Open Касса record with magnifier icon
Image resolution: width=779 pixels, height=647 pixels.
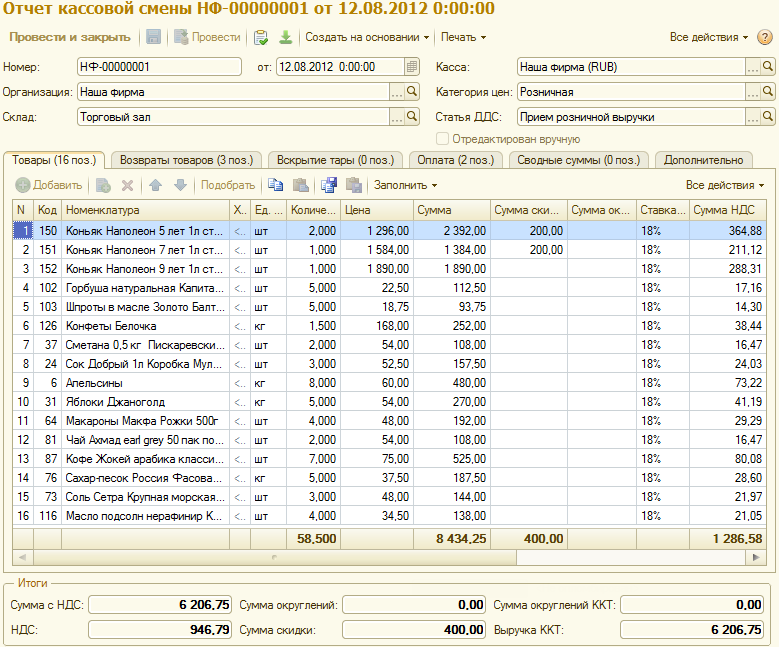coord(768,67)
